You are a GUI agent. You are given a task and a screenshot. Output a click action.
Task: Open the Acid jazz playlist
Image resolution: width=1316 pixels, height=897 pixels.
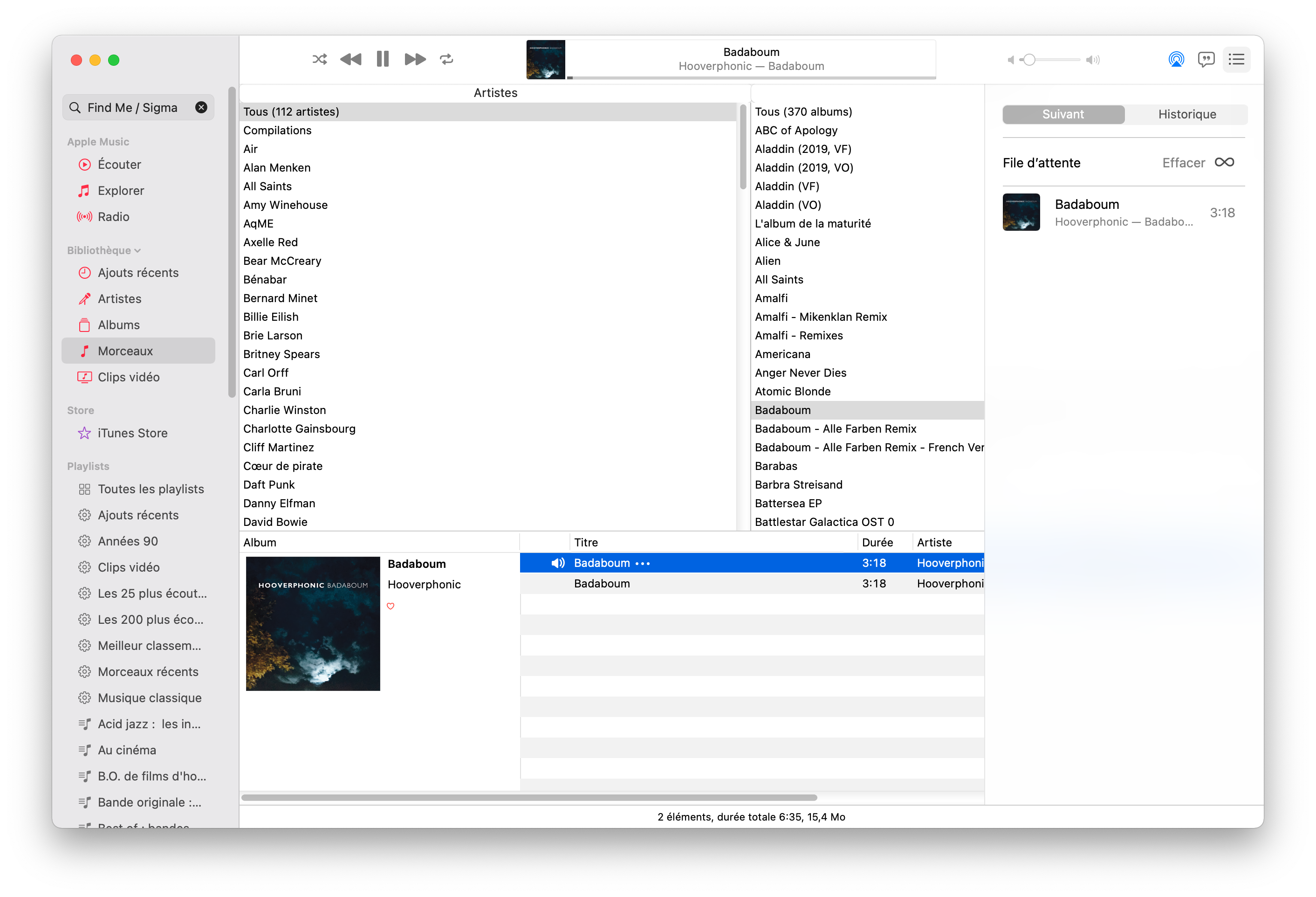click(138, 724)
